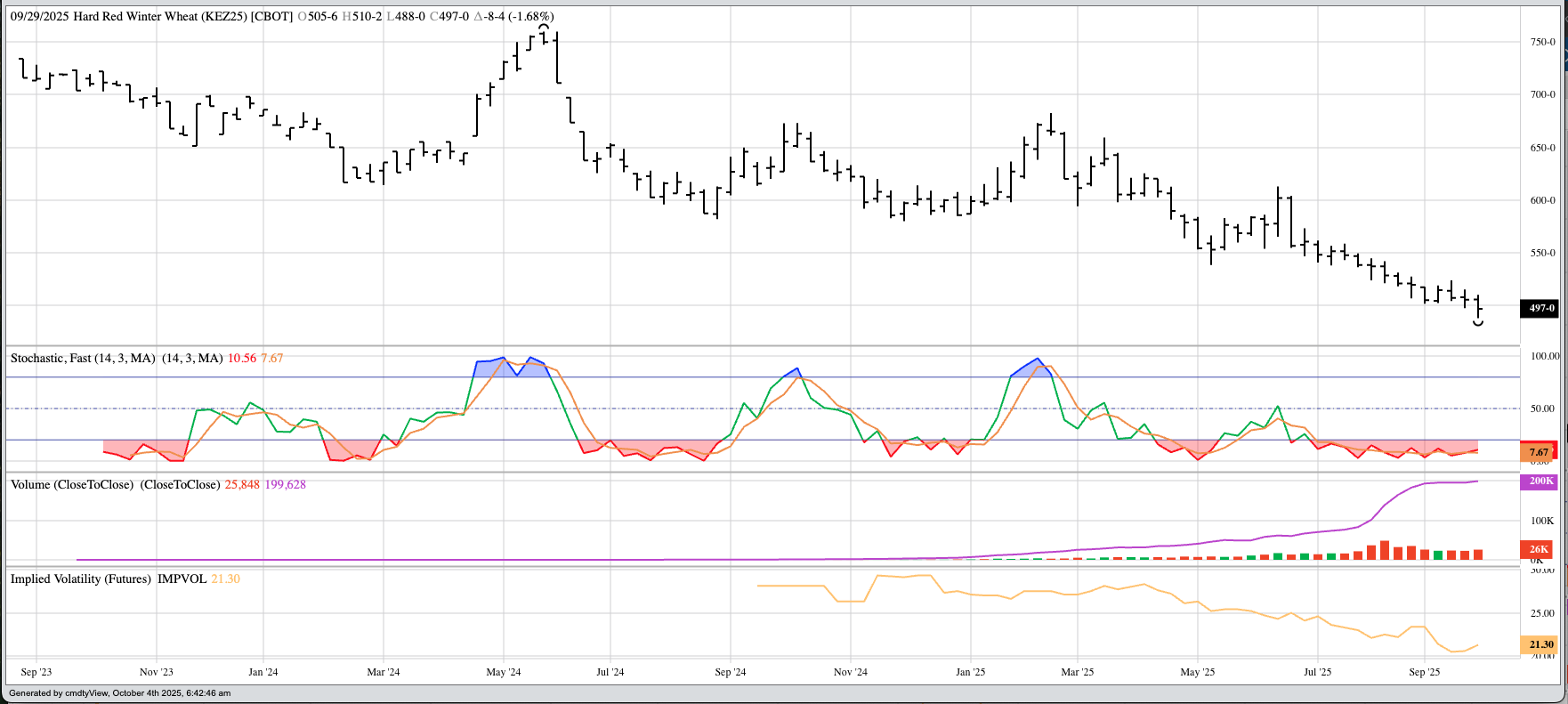Click the black 497-0 last price badge

[x=1541, y=308]
